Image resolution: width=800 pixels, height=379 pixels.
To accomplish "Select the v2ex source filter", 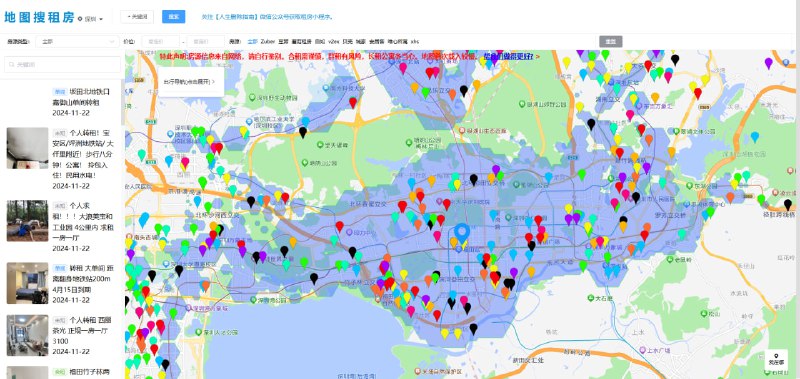I will point(334,41).
